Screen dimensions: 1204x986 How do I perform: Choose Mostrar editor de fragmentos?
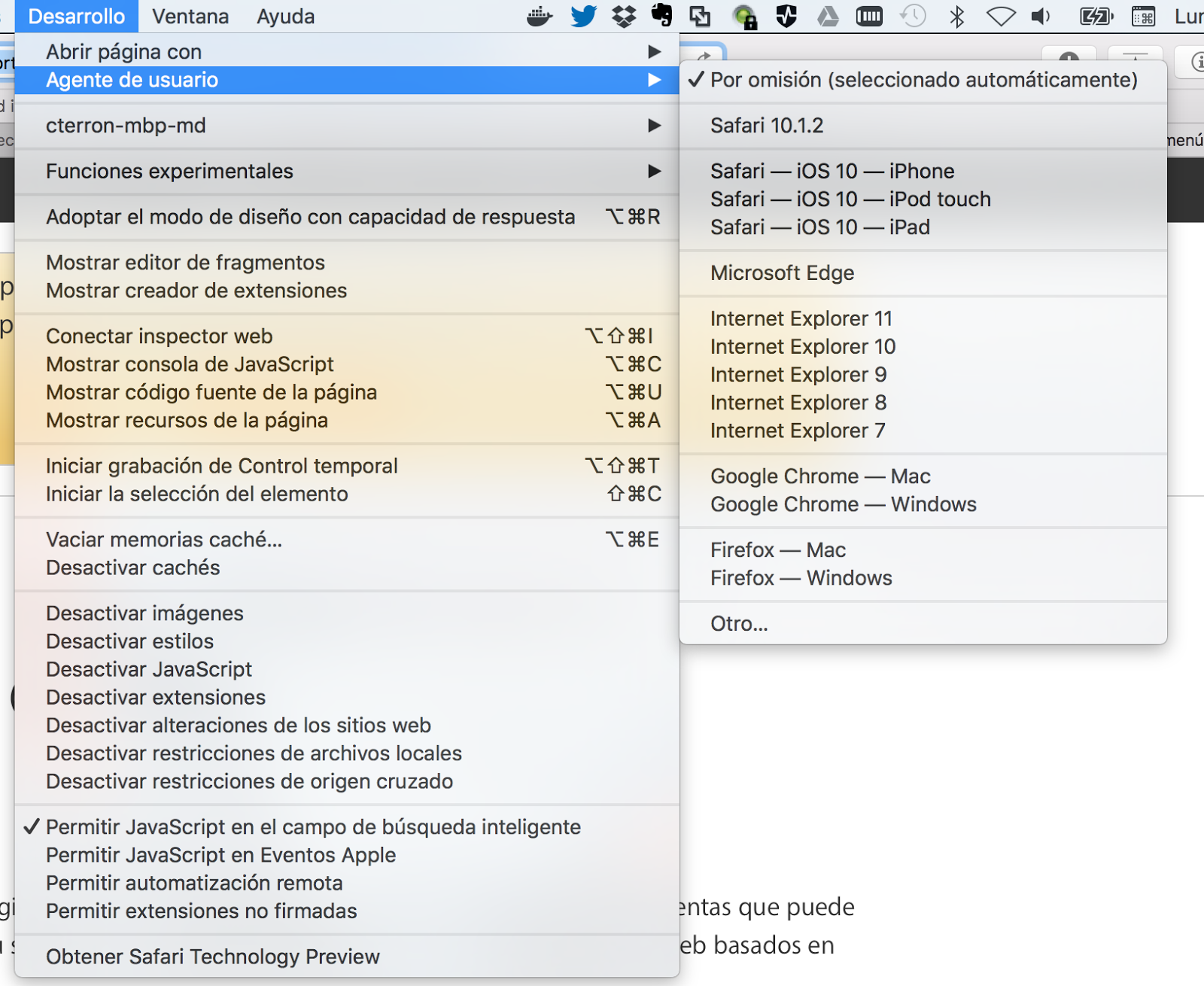click(347, 263)
